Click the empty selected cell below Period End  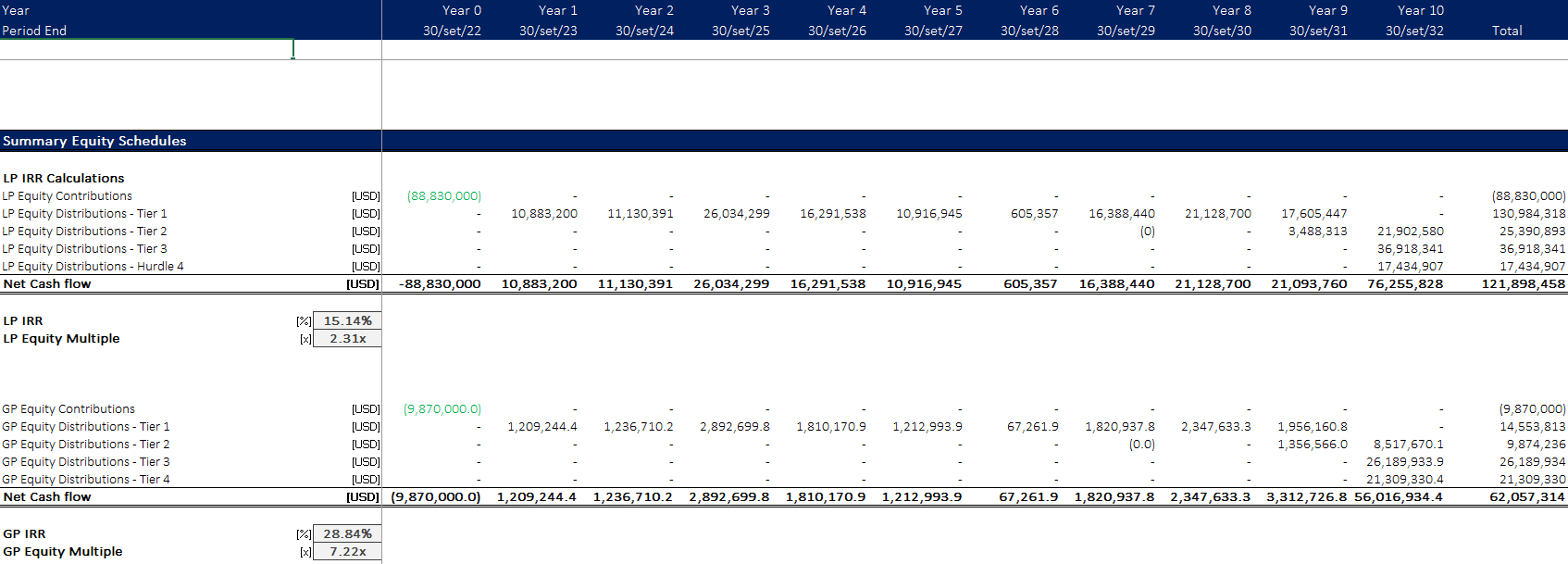coord(146,49)
